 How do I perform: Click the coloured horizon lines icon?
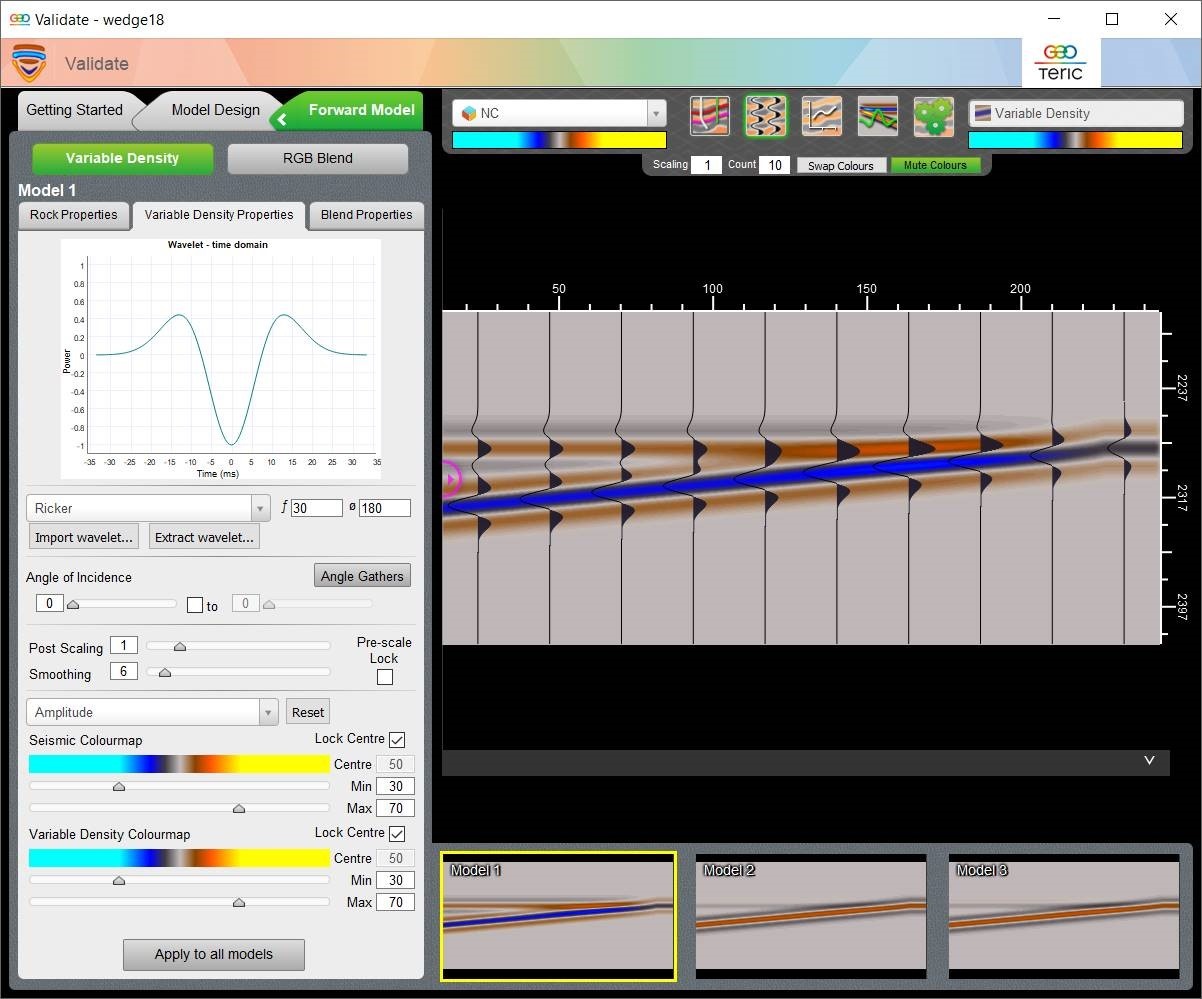[x=877, y=116]
